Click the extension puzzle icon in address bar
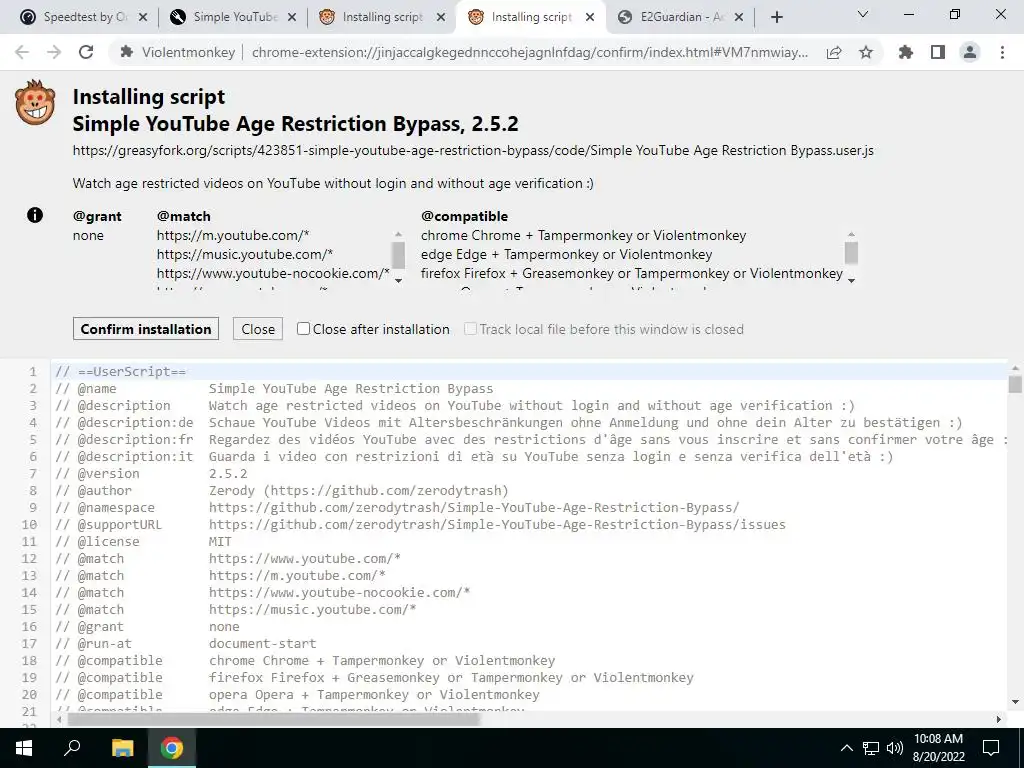 click(x=126, y=52)
